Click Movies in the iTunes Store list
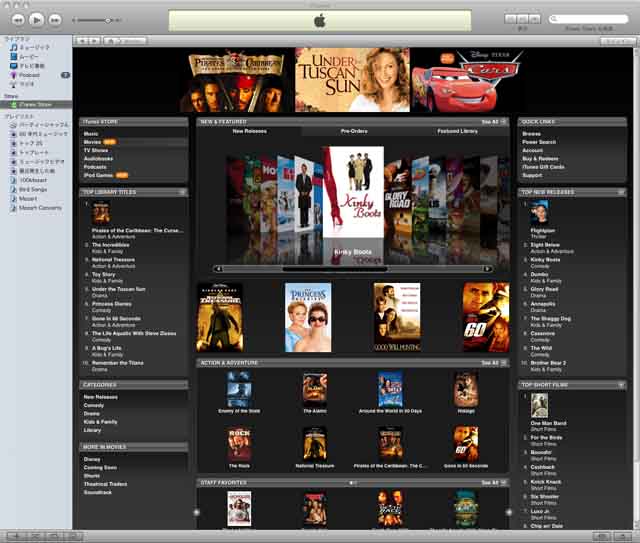The width and height of the screenshot is (640, 543). click(92, 142)
